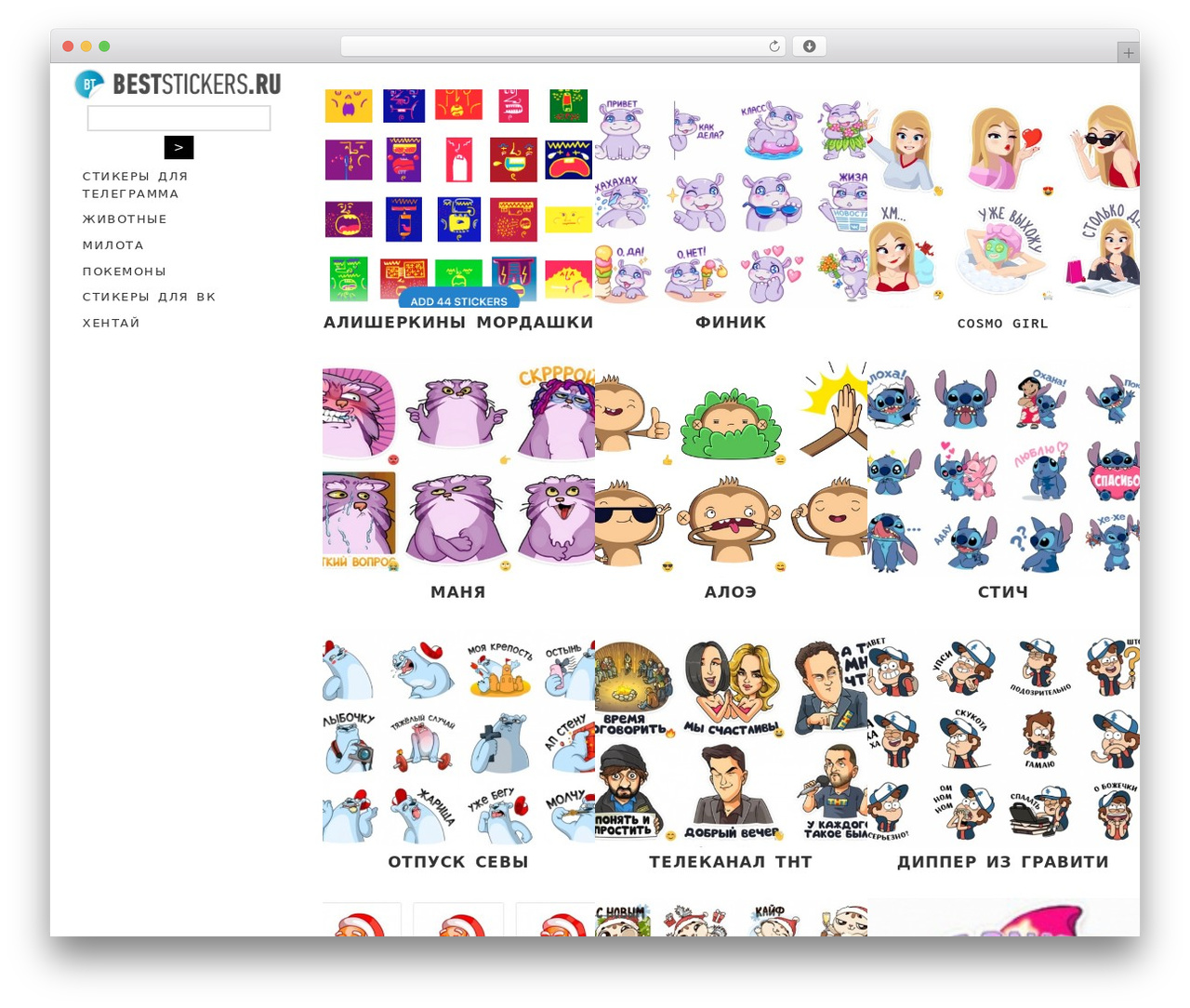The height and width of the screenshot is (1008, 1190).
Task: Open the СТИЧ sticker pack title
Action: [1003, 592]
